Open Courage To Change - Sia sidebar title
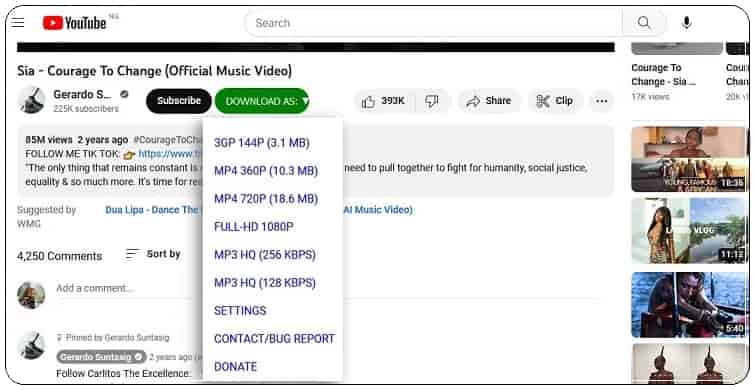755x390 pixels. pyautogui.click(x=663, y=75)
